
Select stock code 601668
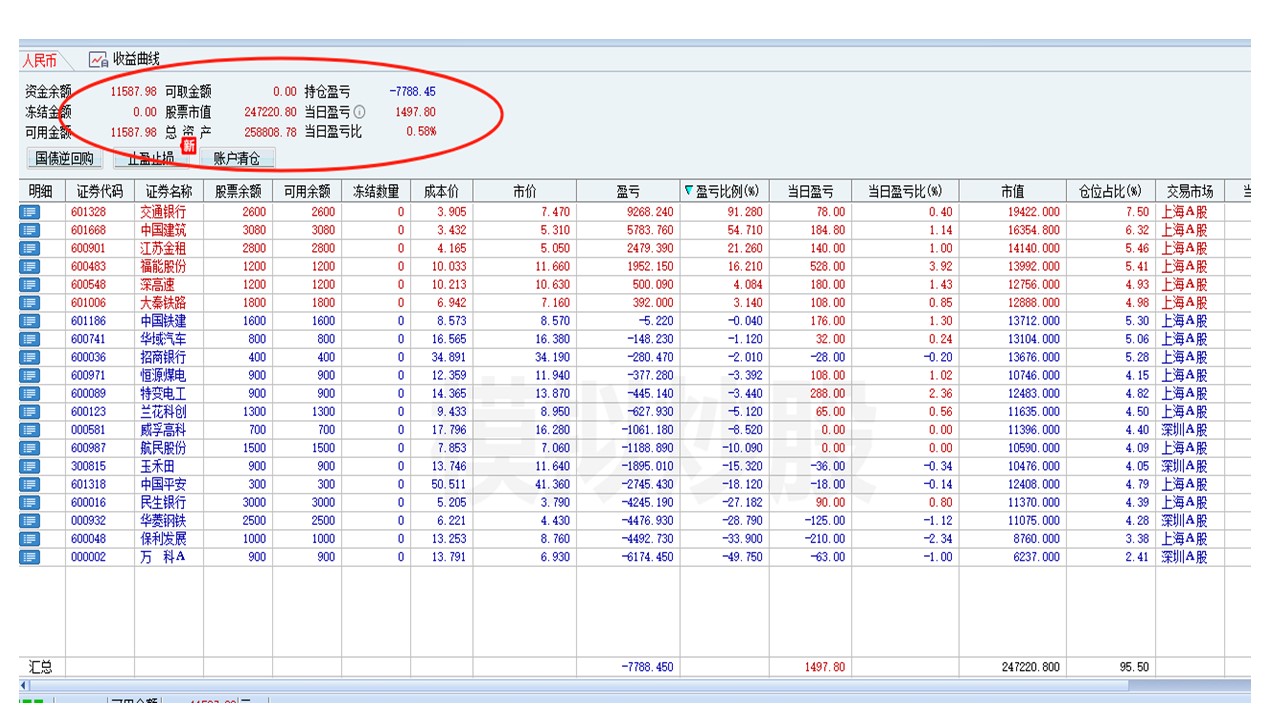88,230
